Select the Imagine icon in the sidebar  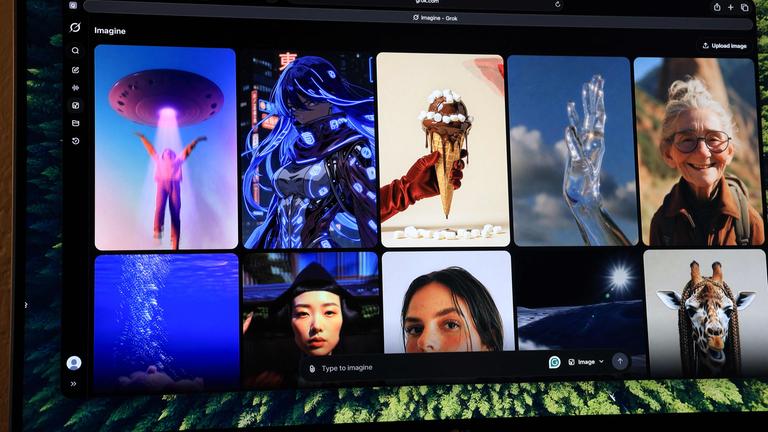pos(75,105)
